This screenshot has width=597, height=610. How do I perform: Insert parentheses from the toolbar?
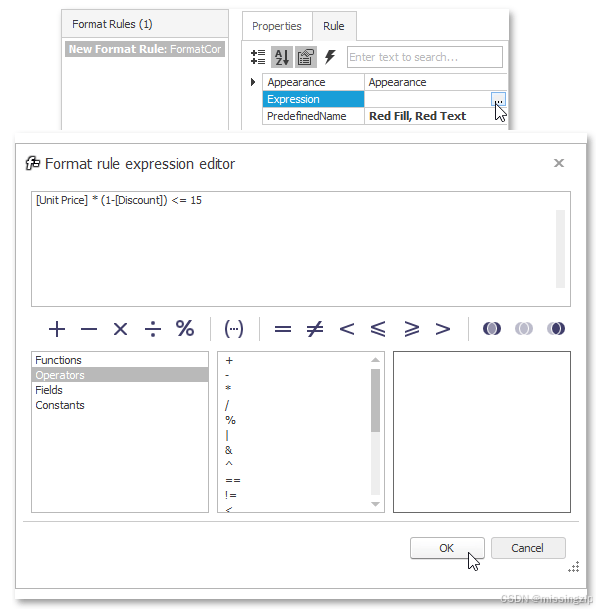(234, 329)
